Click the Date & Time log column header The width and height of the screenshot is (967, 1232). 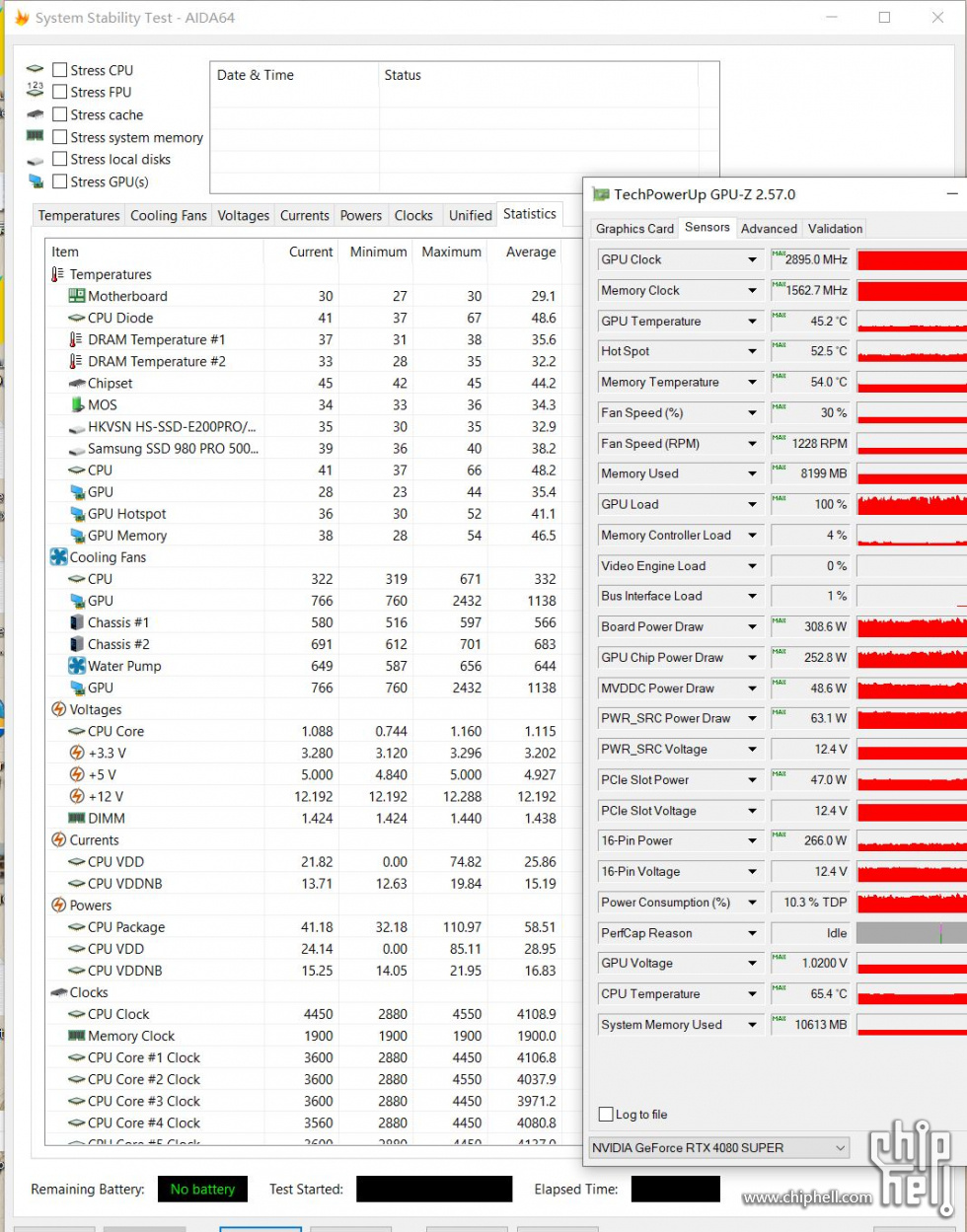point(294,75)
